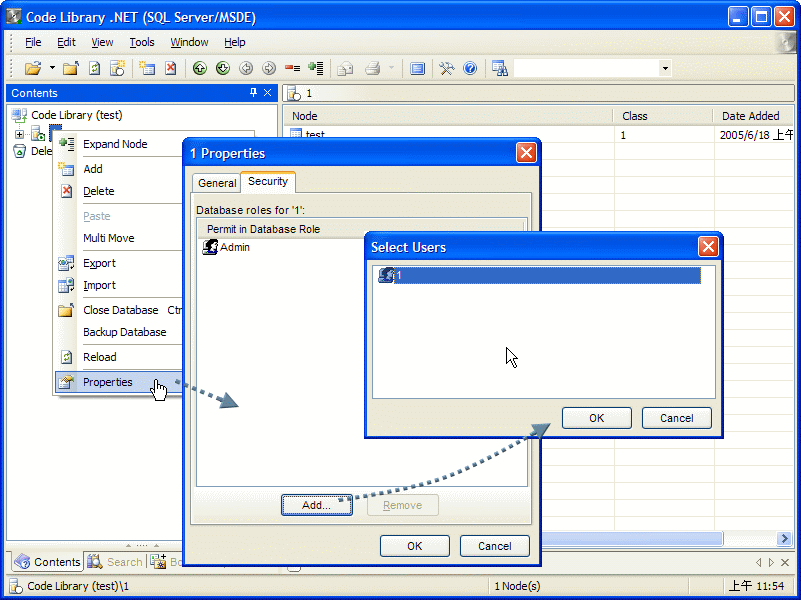Click the red minus Collapse Node toolbar icon
This screenshot has width=801, height=600.
pyautogui.click(x=292, y=68)
